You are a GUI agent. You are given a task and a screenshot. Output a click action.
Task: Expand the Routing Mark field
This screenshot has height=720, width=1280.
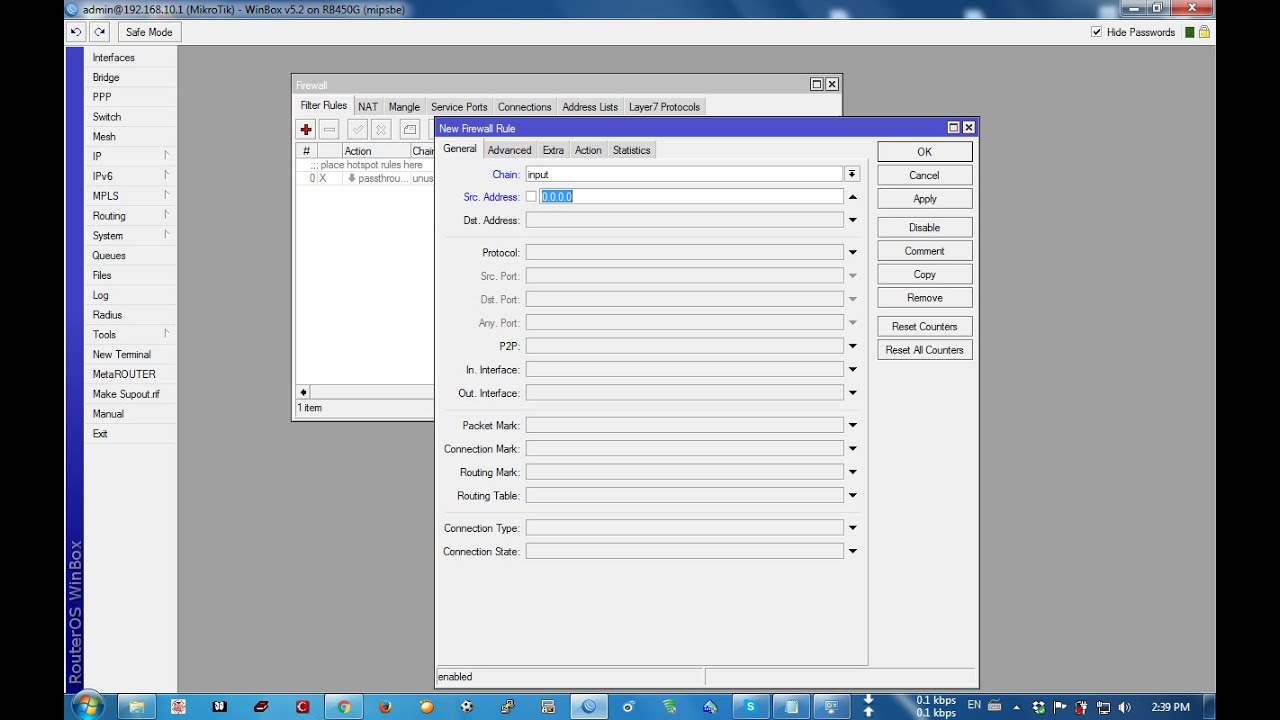click(853, 472)
